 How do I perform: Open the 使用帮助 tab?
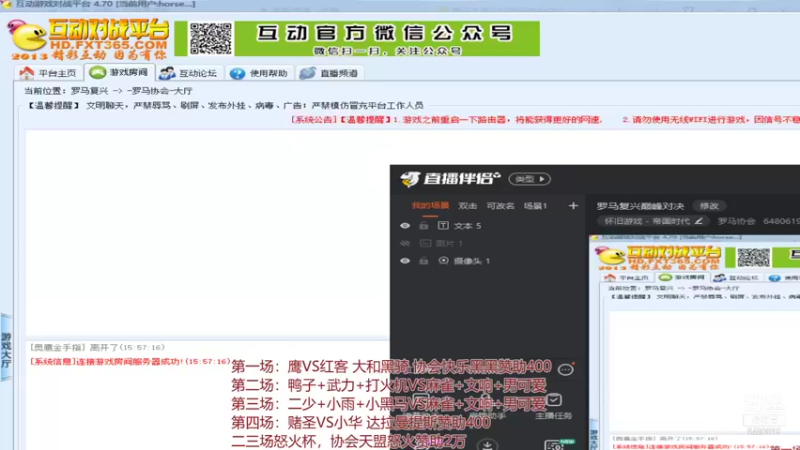[259, 73]
